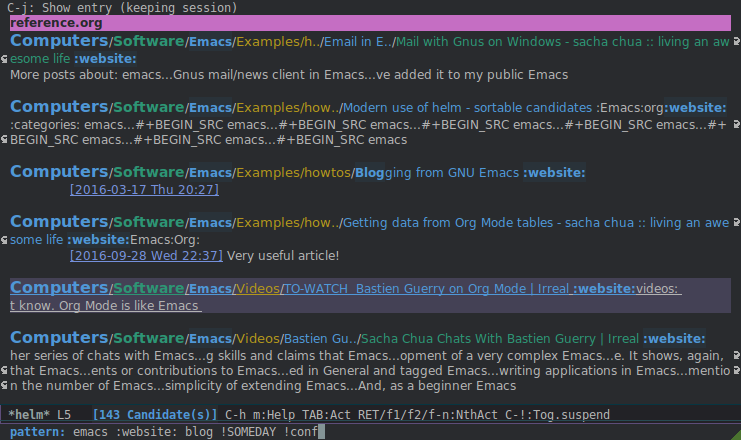Click the 'C-j: Show entry (keeping session)' header line
The image size is (741, 440).
point(122,8)
